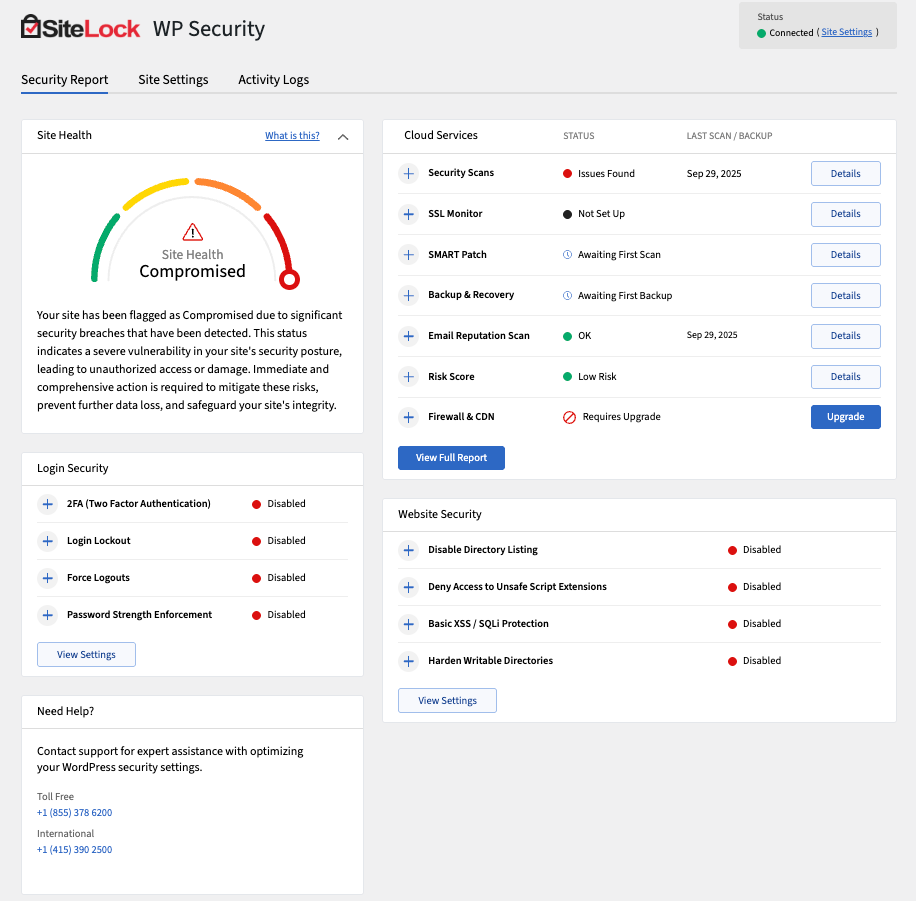The image size is (916, 901).
Task: Click red Disabled dot for Login Lockout
Action: tap(256, 542)
